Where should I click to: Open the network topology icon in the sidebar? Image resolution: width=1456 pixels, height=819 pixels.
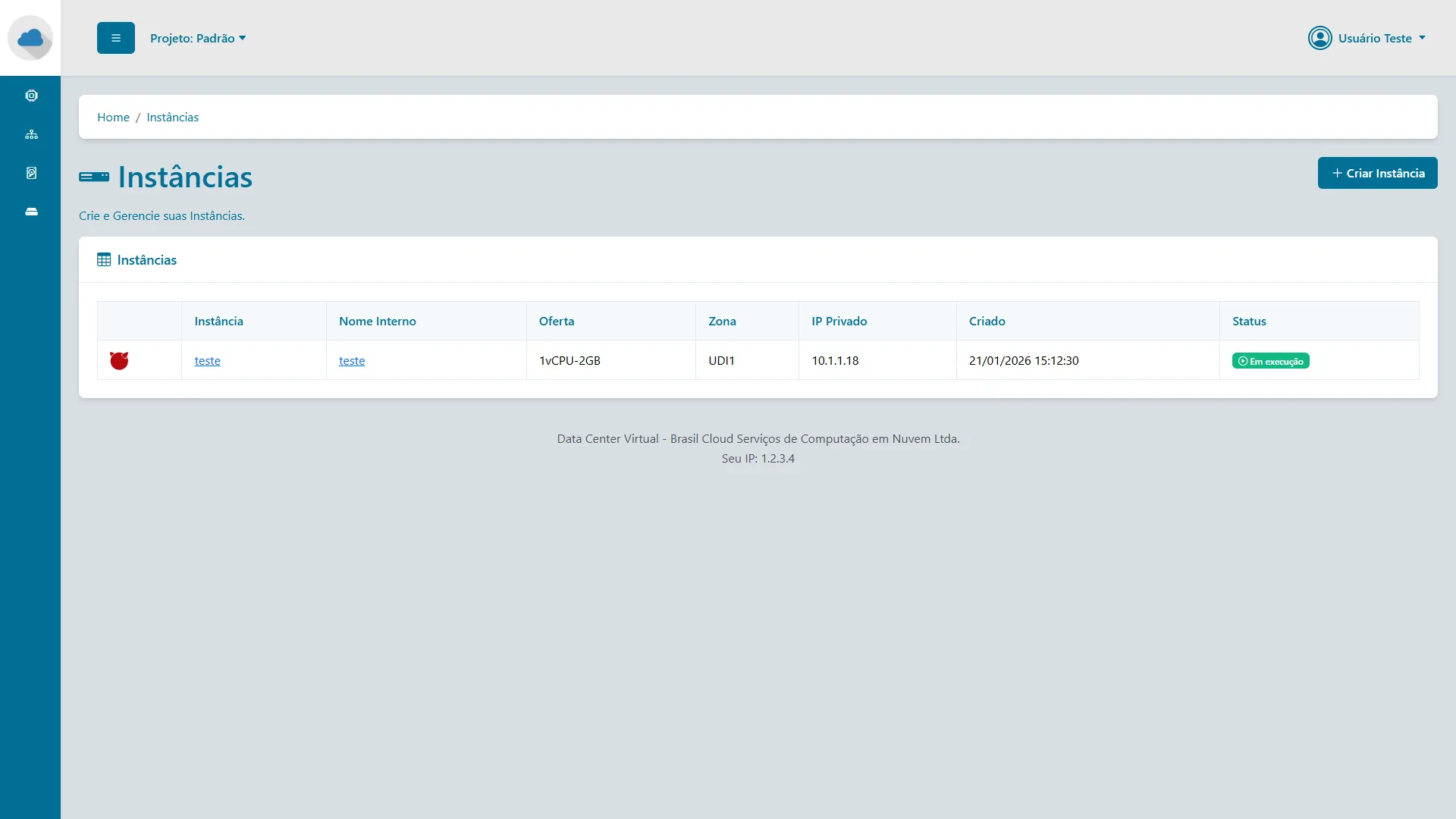tap(31, 134)
